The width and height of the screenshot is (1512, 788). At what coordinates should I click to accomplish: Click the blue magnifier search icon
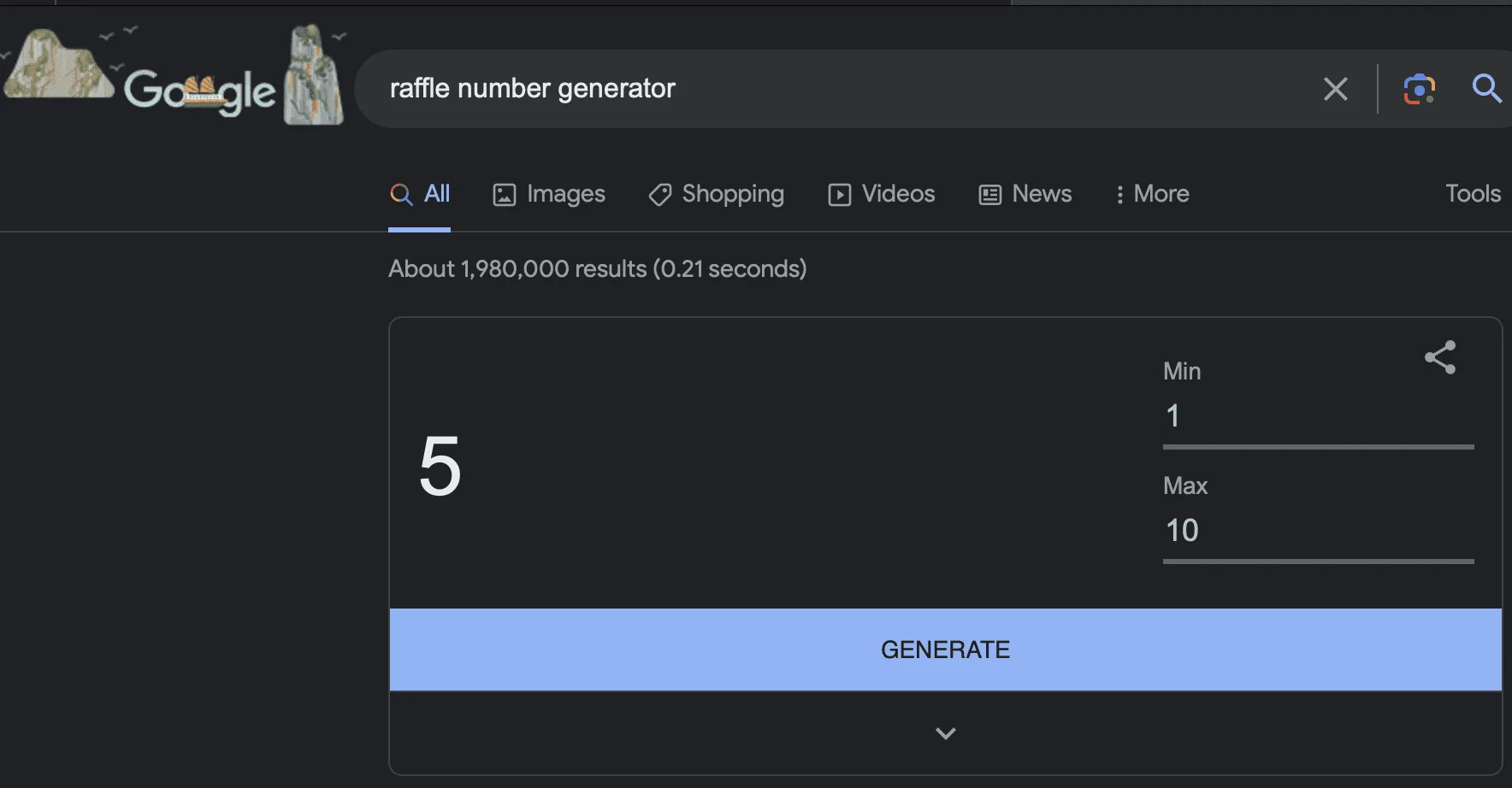click(1486, 88)
